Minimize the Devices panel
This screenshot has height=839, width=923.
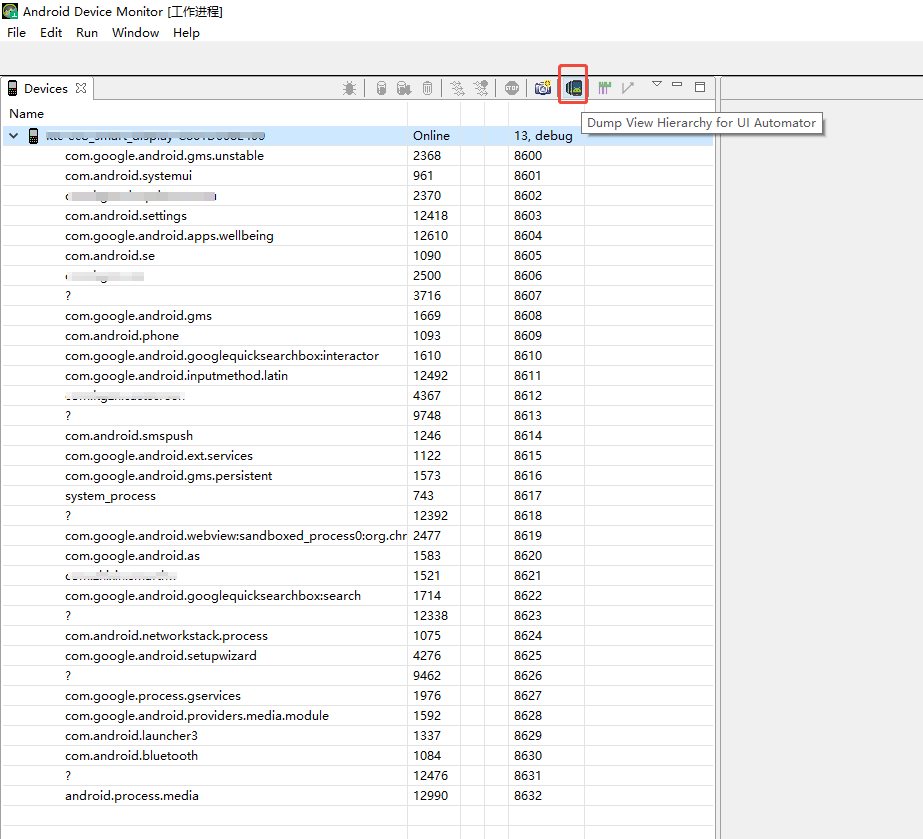pos(677,84)
